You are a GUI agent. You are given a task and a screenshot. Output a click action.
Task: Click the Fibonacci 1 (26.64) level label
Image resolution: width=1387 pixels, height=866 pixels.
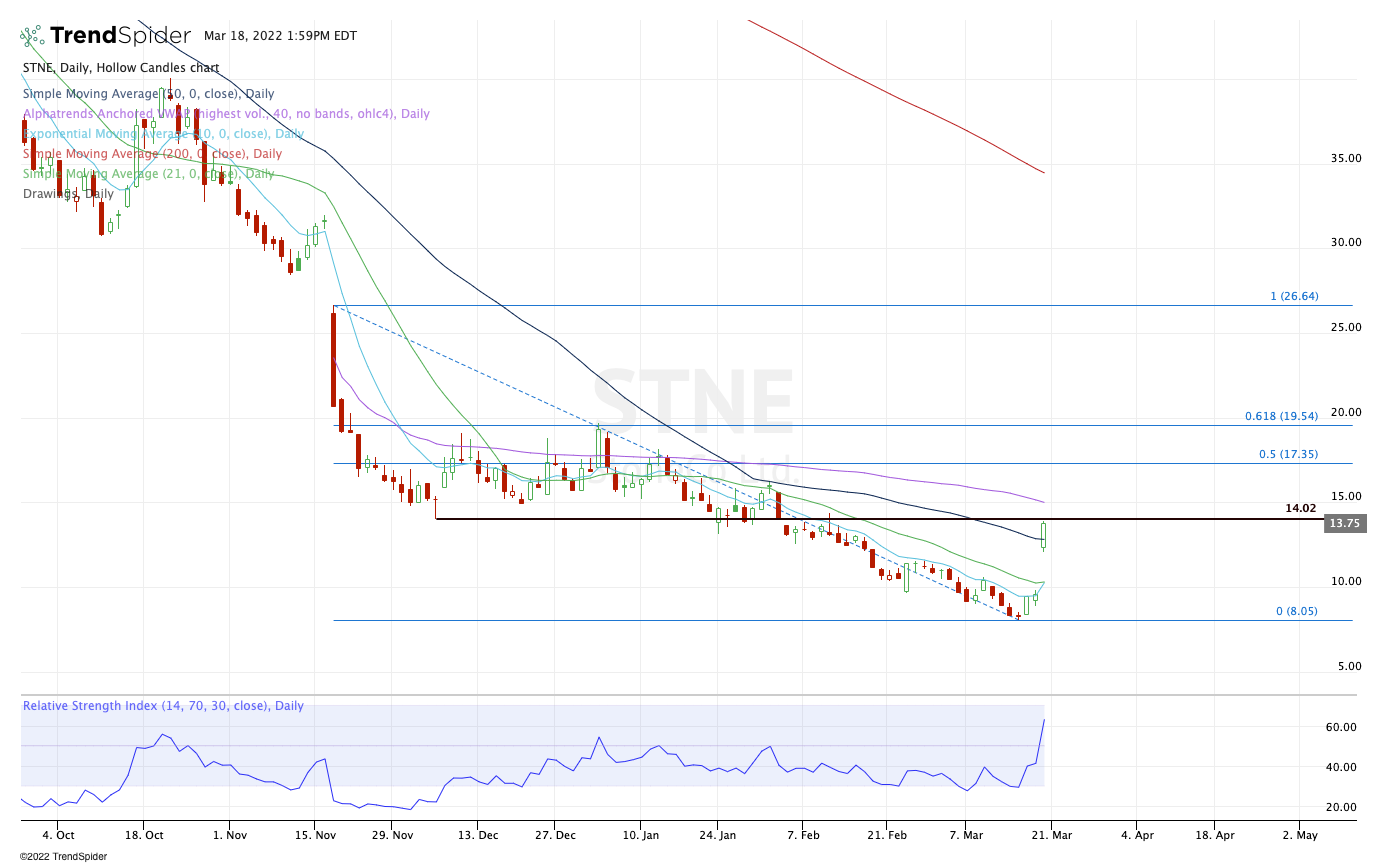click(1293, 296)
